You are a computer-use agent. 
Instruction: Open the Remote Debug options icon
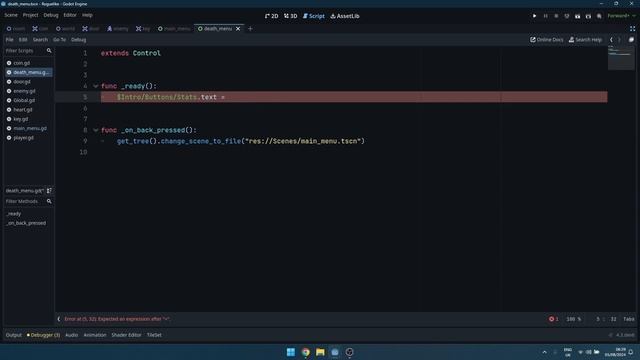click(567, 16)
